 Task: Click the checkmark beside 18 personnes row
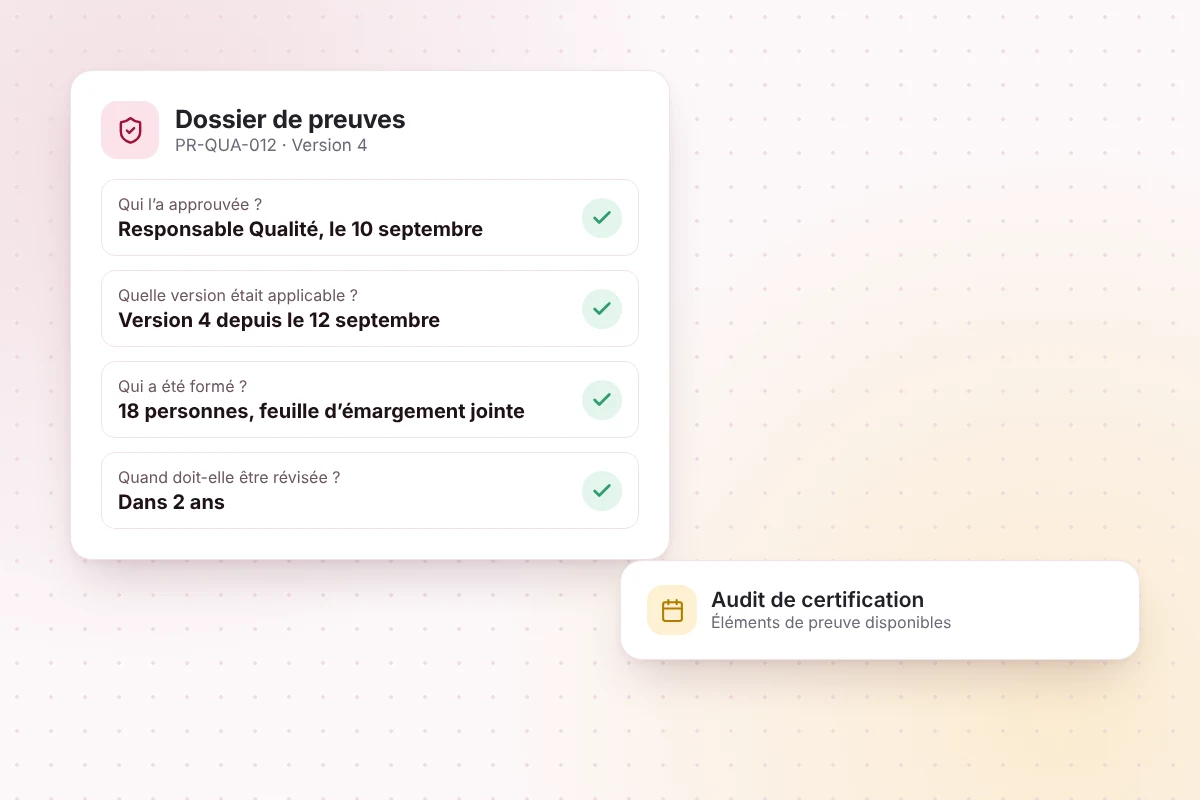[x=602, y=400]
